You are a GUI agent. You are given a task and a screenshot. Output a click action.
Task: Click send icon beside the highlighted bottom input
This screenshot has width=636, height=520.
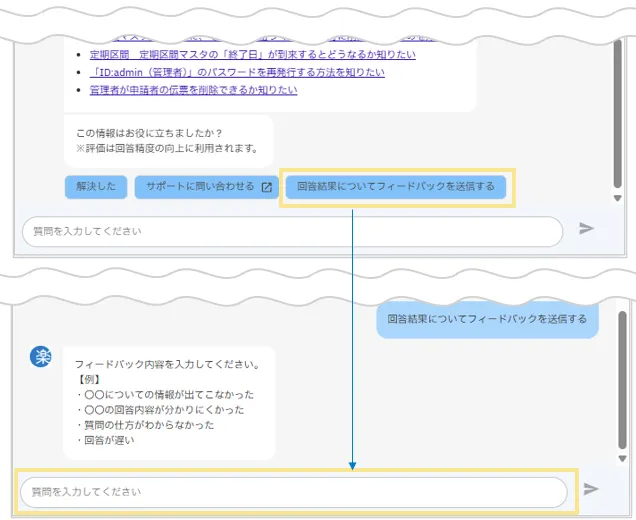[x=591, y=489]
